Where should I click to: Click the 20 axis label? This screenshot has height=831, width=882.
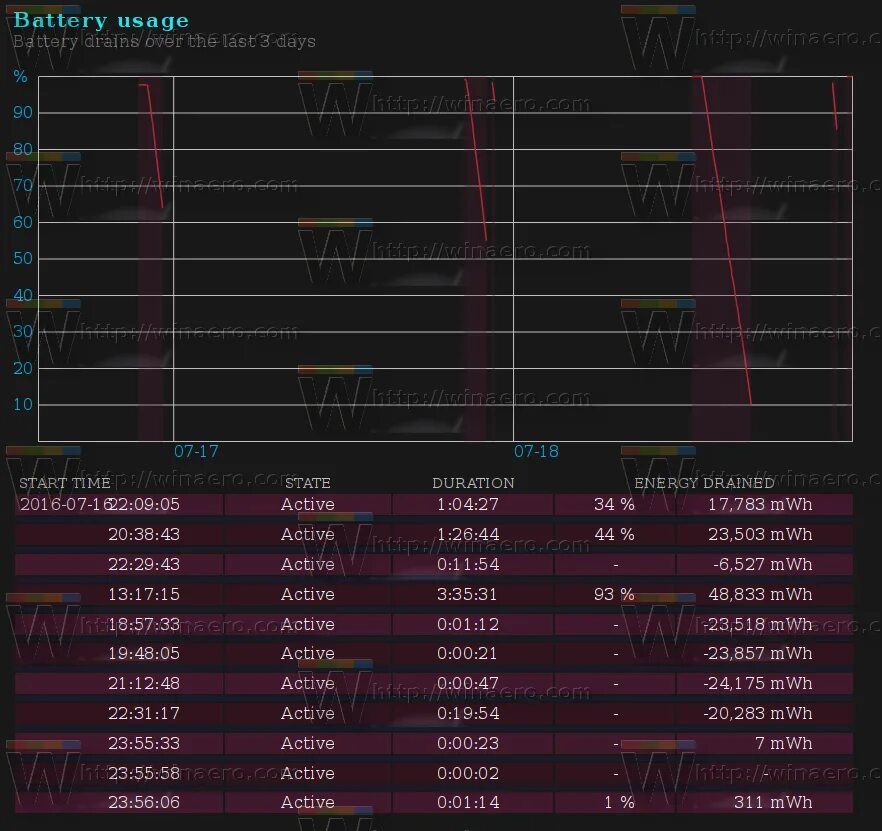(22, 368)
